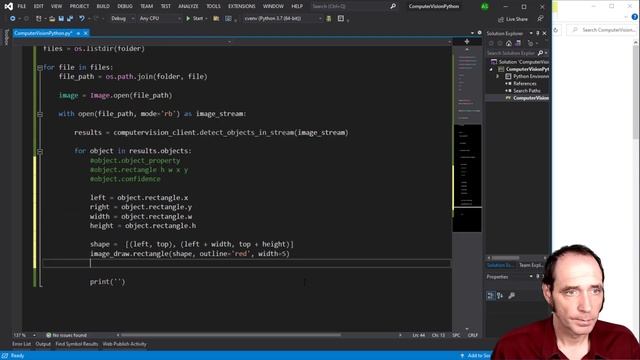Screen dimensions: 640x360
Task: Expand the Python Environments node
Action: 498,76
